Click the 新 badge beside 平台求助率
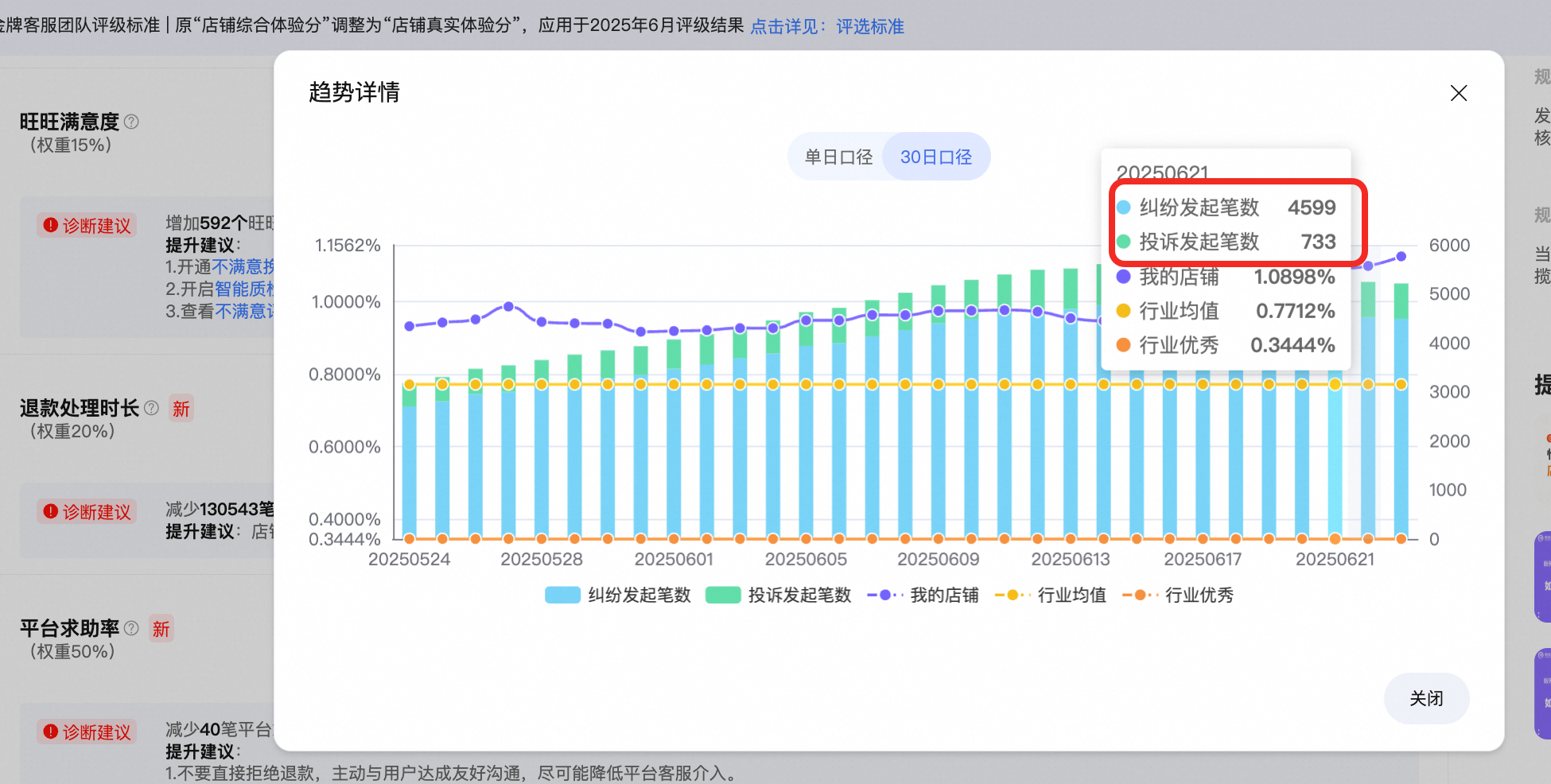Image resolution: width=1551 pixels, height=784 pixels. [x=161, y=629]
